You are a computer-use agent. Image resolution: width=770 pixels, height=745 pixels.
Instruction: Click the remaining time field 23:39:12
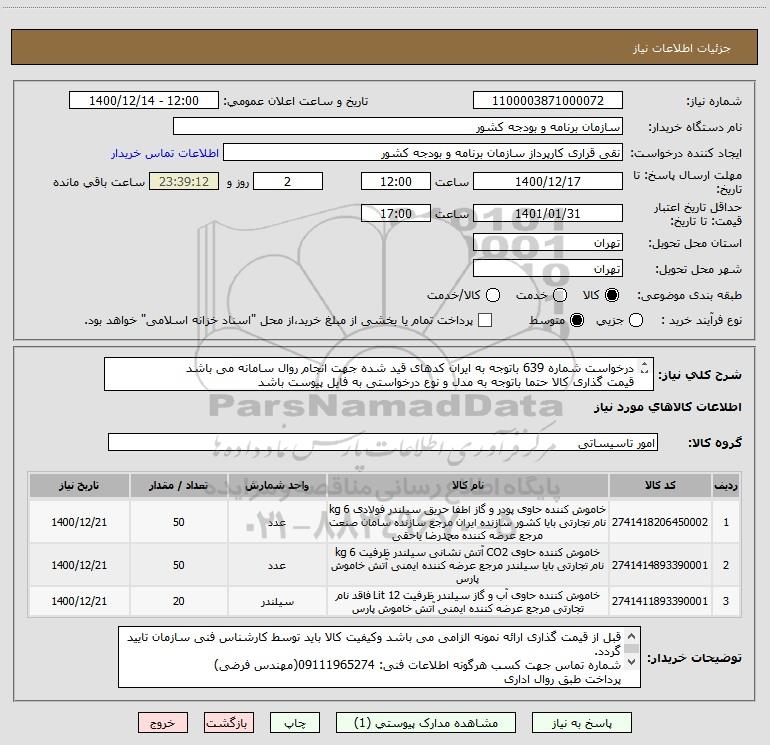[x=184, y=181]
